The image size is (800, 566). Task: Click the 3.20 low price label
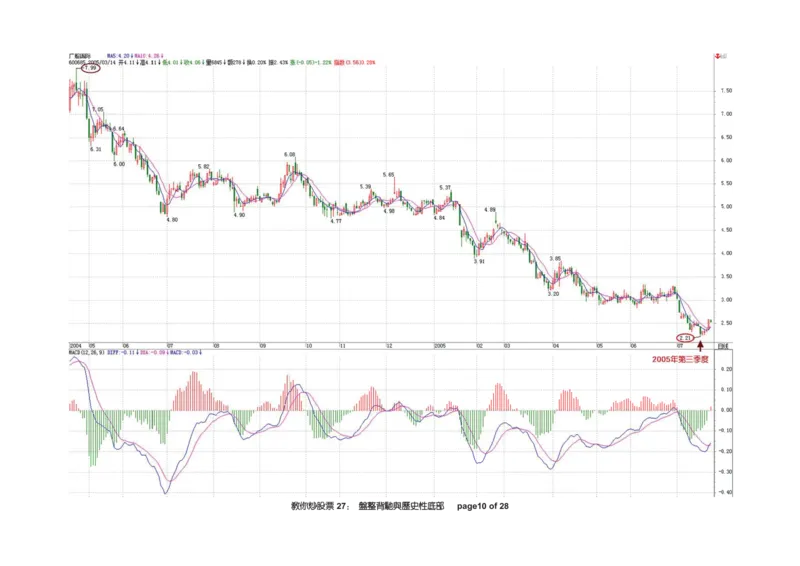tap(552, 293)
